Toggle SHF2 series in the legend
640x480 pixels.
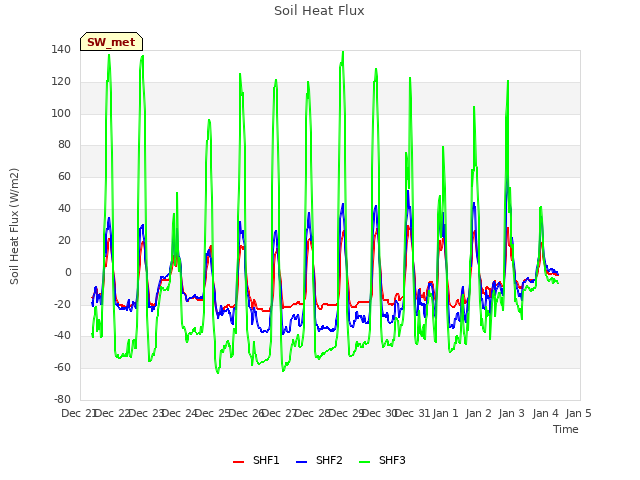click(319, 460)
